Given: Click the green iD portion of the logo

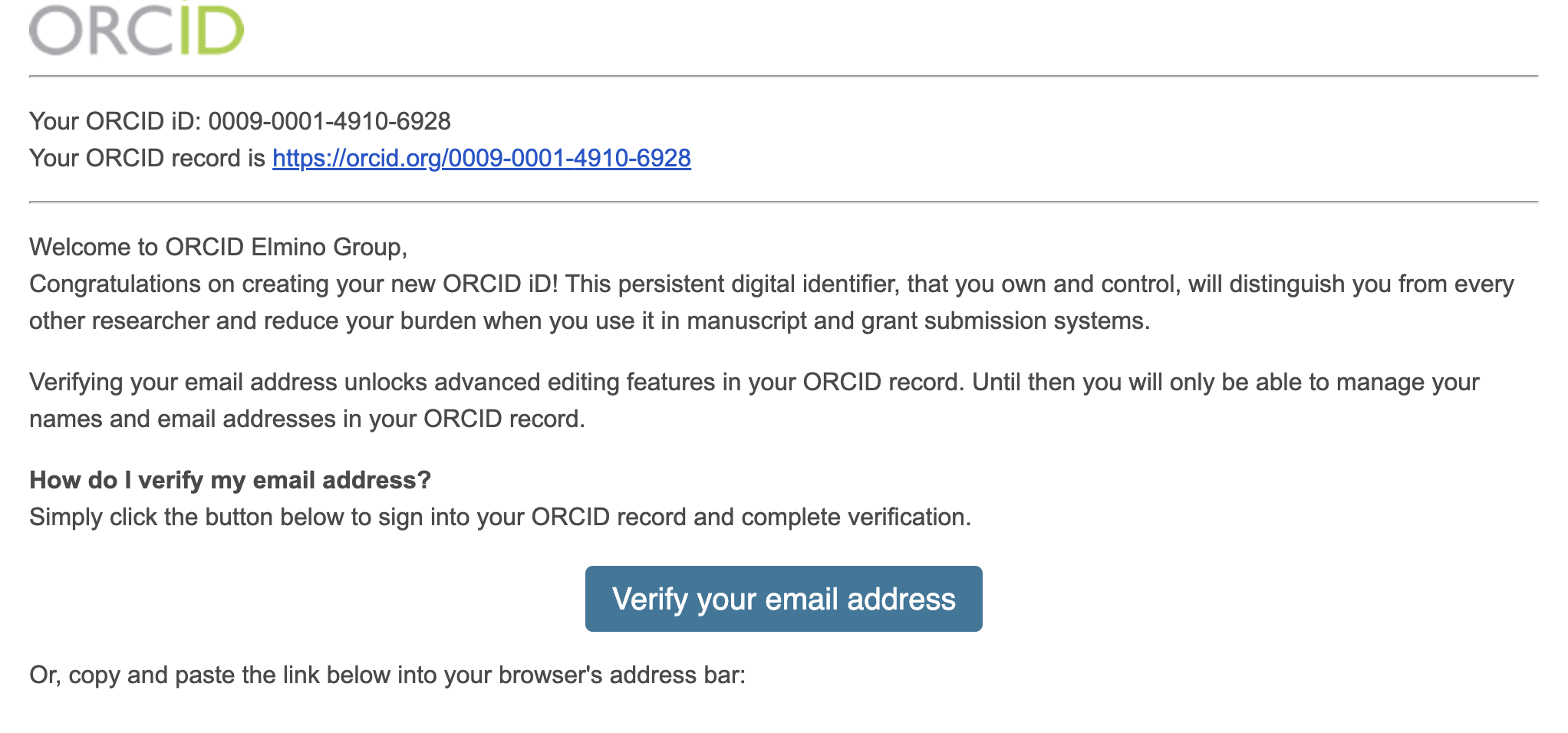Looking at the screenshot, I should click(211, 32).
